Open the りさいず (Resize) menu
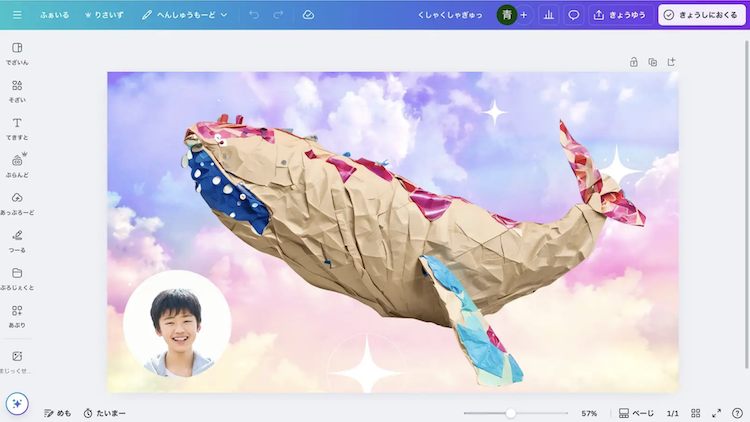Image resolution: width=750 pixels, height=422 pixels. (104, 15)
